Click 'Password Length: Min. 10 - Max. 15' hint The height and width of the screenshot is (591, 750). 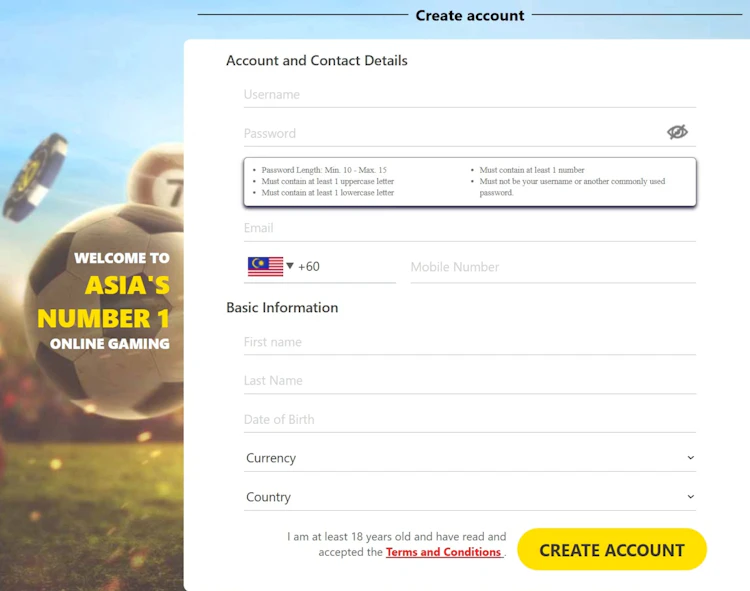tap(324, 170)
